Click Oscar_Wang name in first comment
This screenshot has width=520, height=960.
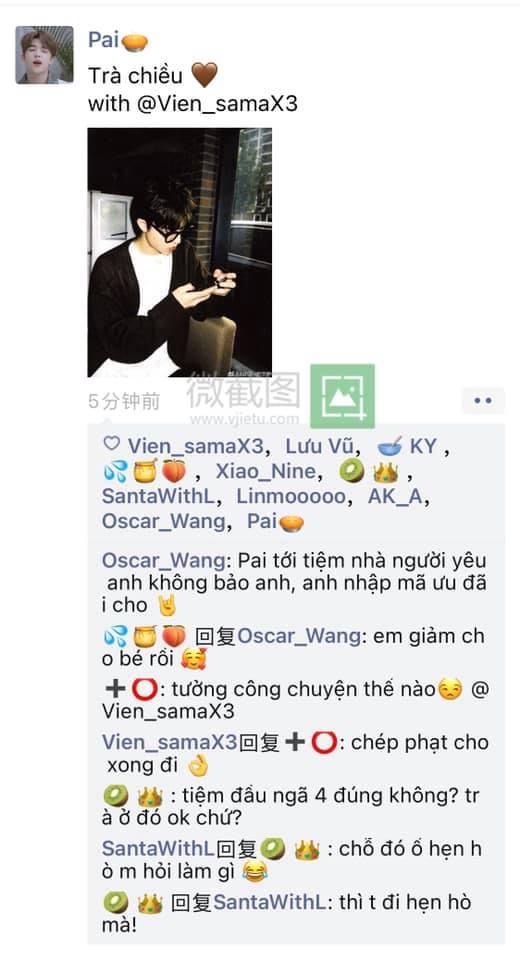point(163,560)
